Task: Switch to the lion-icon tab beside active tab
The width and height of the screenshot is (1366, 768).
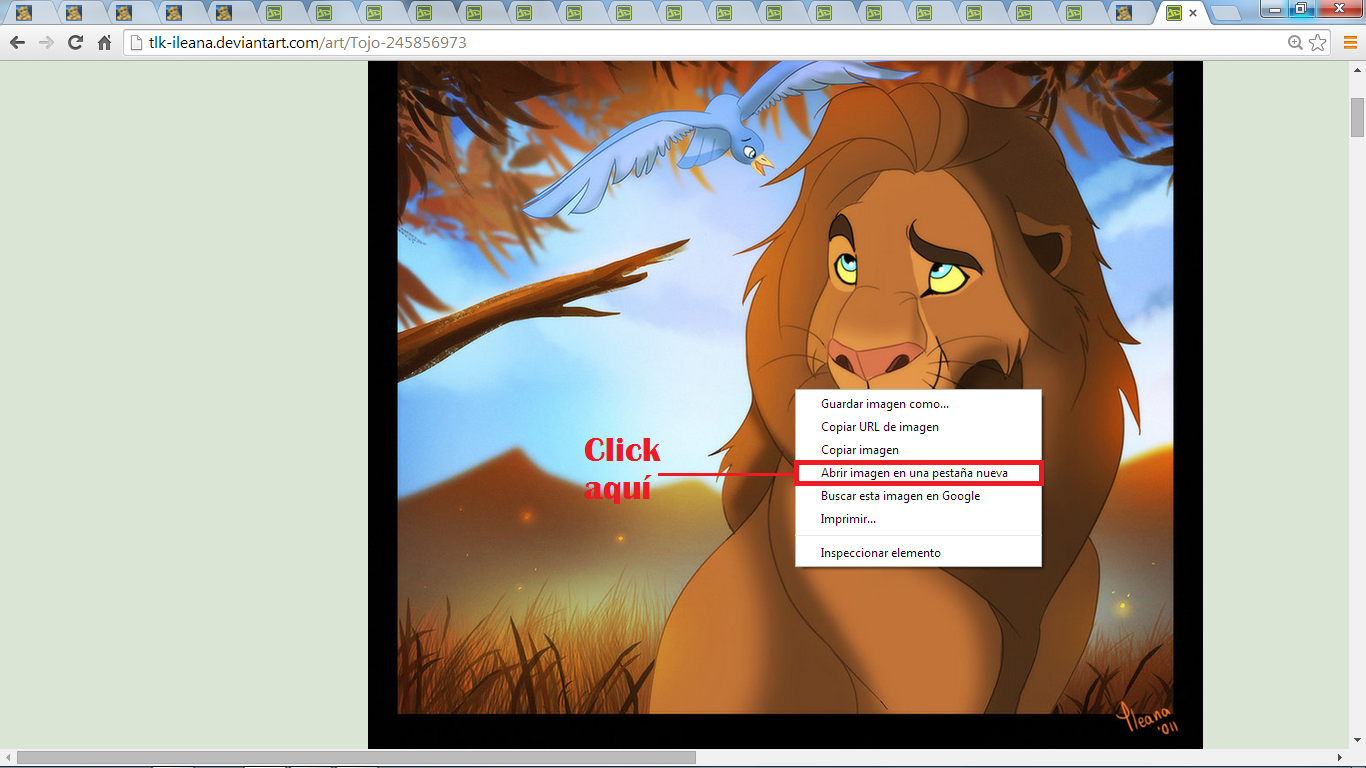Action: click(1124, 13)
